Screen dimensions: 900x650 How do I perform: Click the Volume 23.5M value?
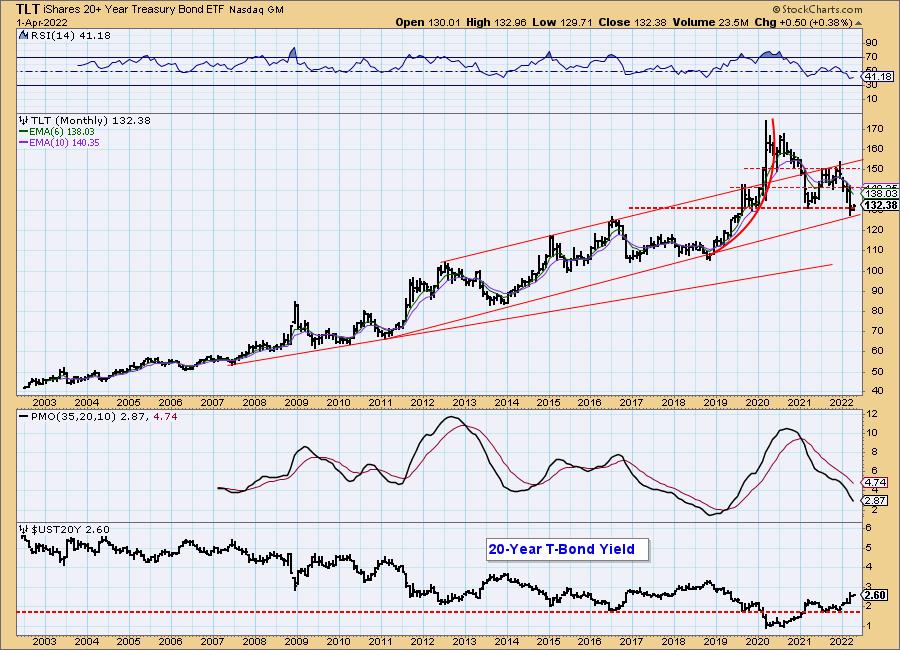click(710, 22)
